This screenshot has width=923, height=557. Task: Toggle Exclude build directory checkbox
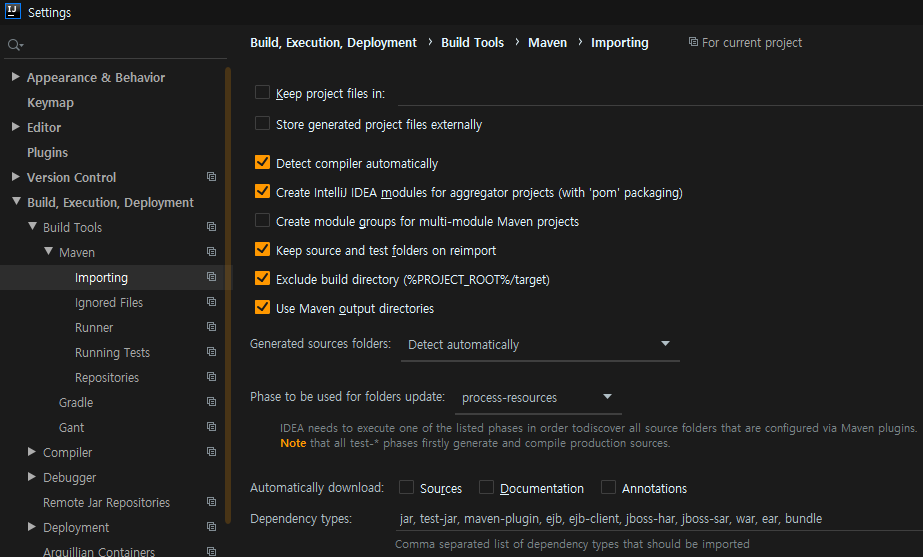point(263,278)
